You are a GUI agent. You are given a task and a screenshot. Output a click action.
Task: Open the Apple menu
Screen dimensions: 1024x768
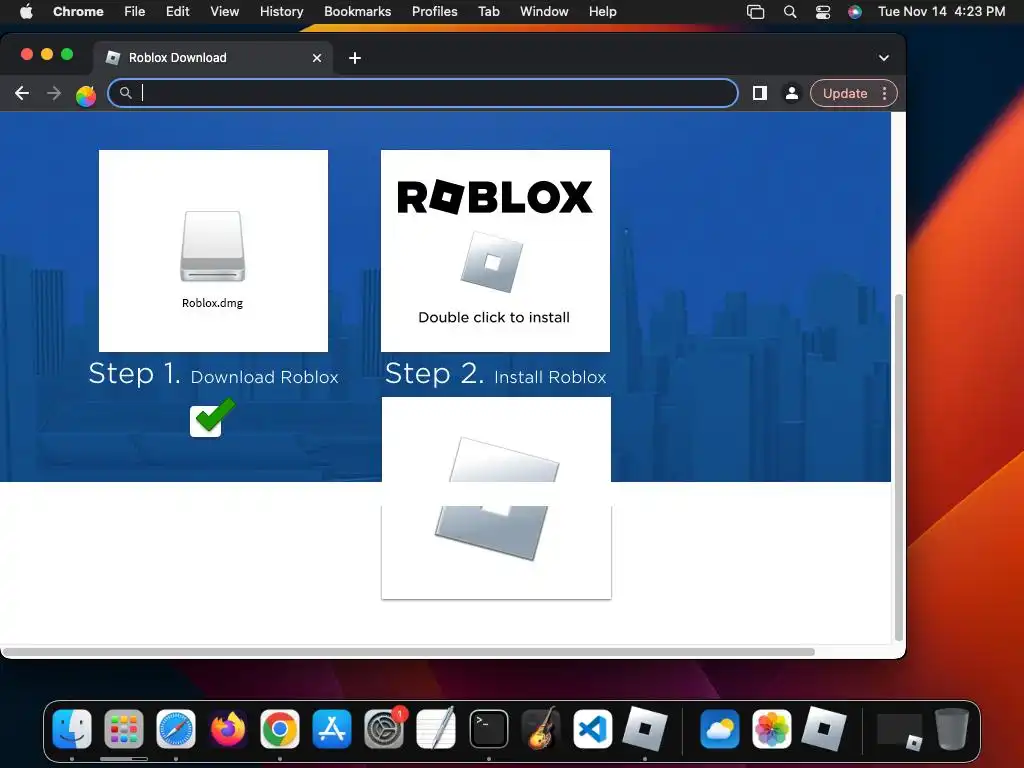pos(26,11)
